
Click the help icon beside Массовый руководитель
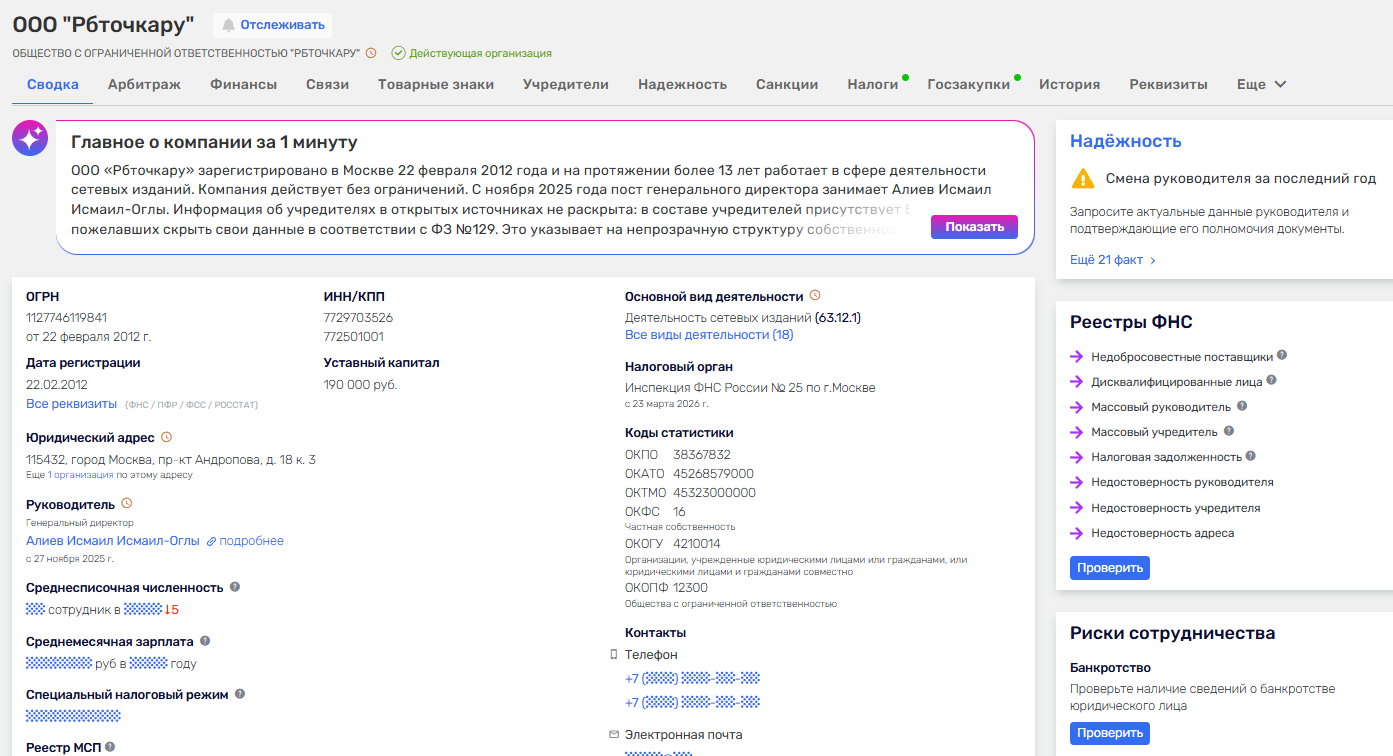tap(1242, 406)
